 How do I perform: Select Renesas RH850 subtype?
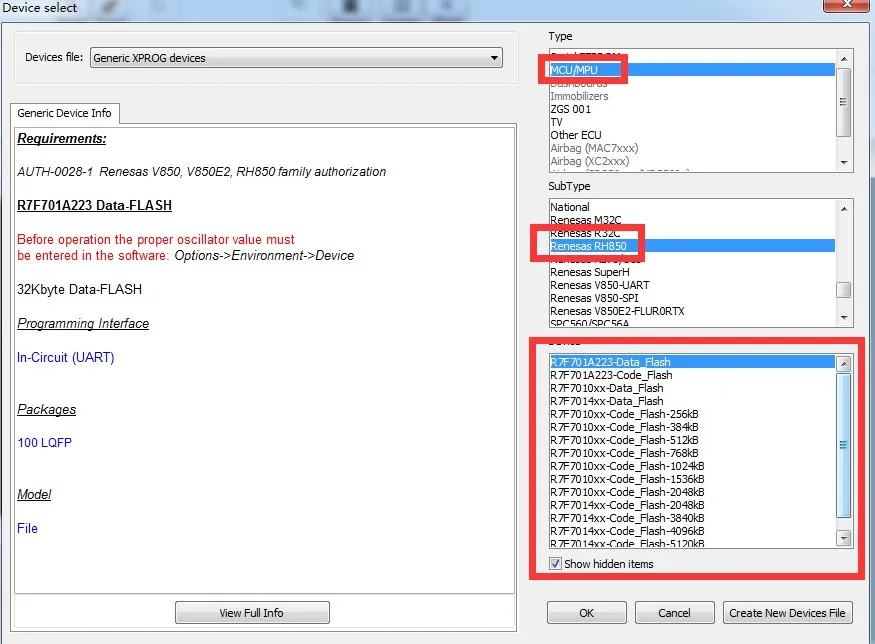point(692,246)
